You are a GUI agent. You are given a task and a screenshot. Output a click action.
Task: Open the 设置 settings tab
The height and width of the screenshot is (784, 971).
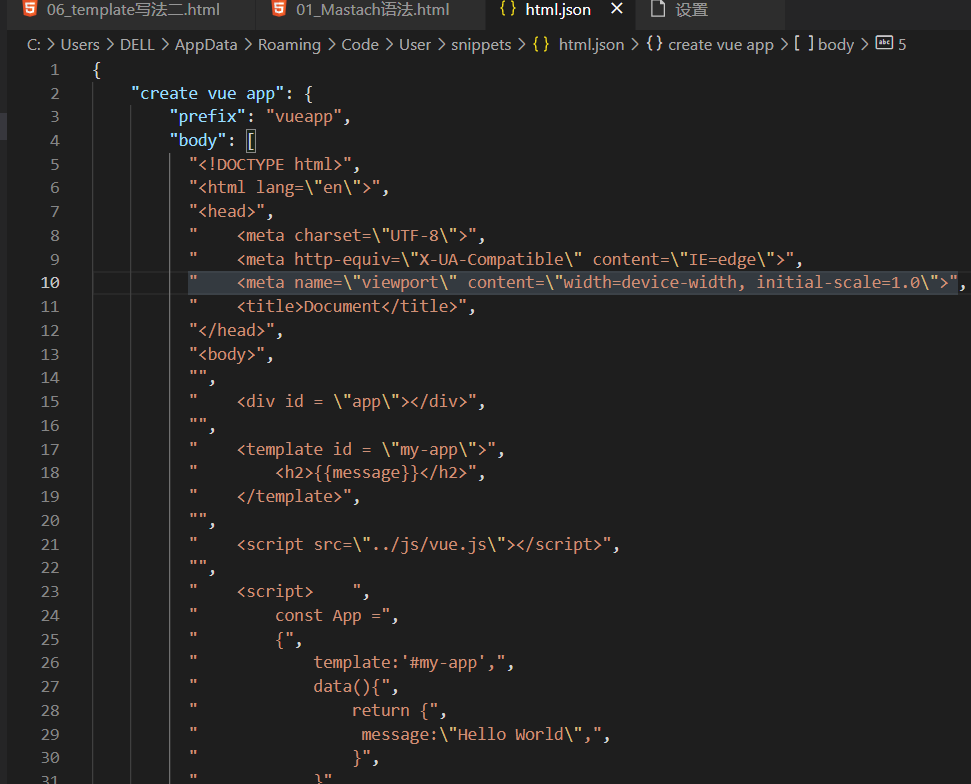pyautogui.click(x=691, y=10)
